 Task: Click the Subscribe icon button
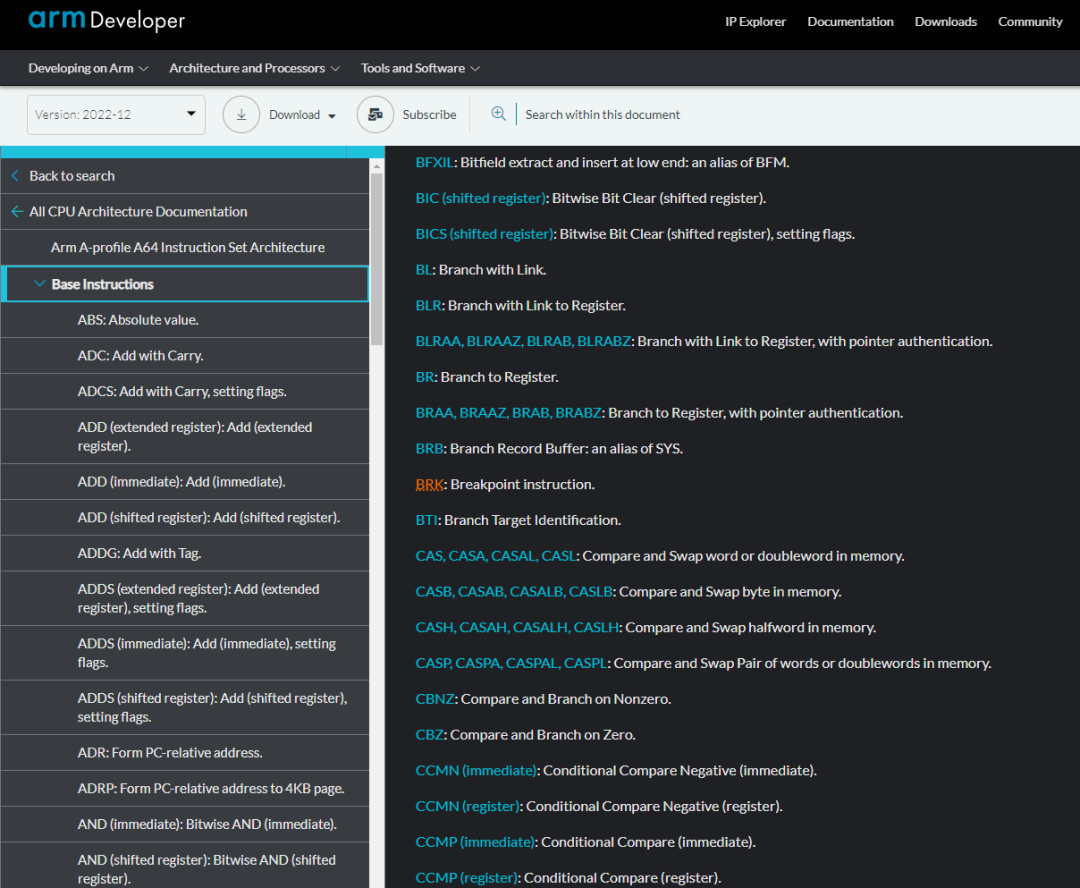375,115
